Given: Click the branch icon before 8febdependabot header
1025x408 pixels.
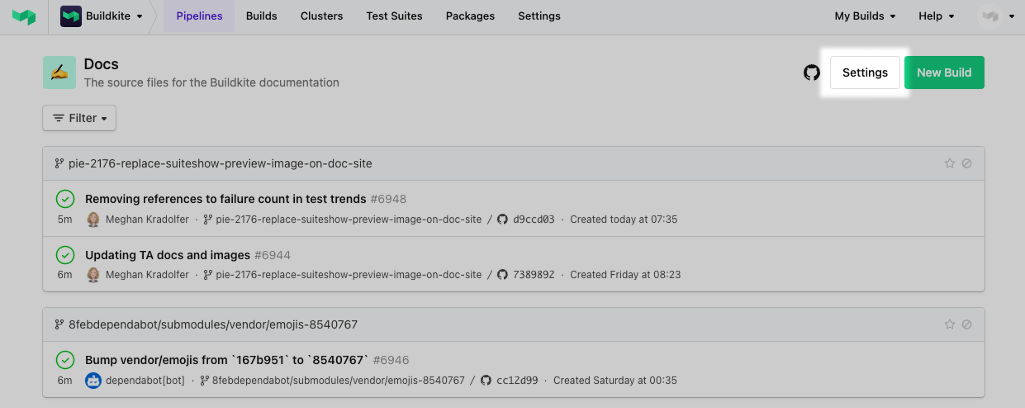Looking at the screenshot, I should (59, 324).
